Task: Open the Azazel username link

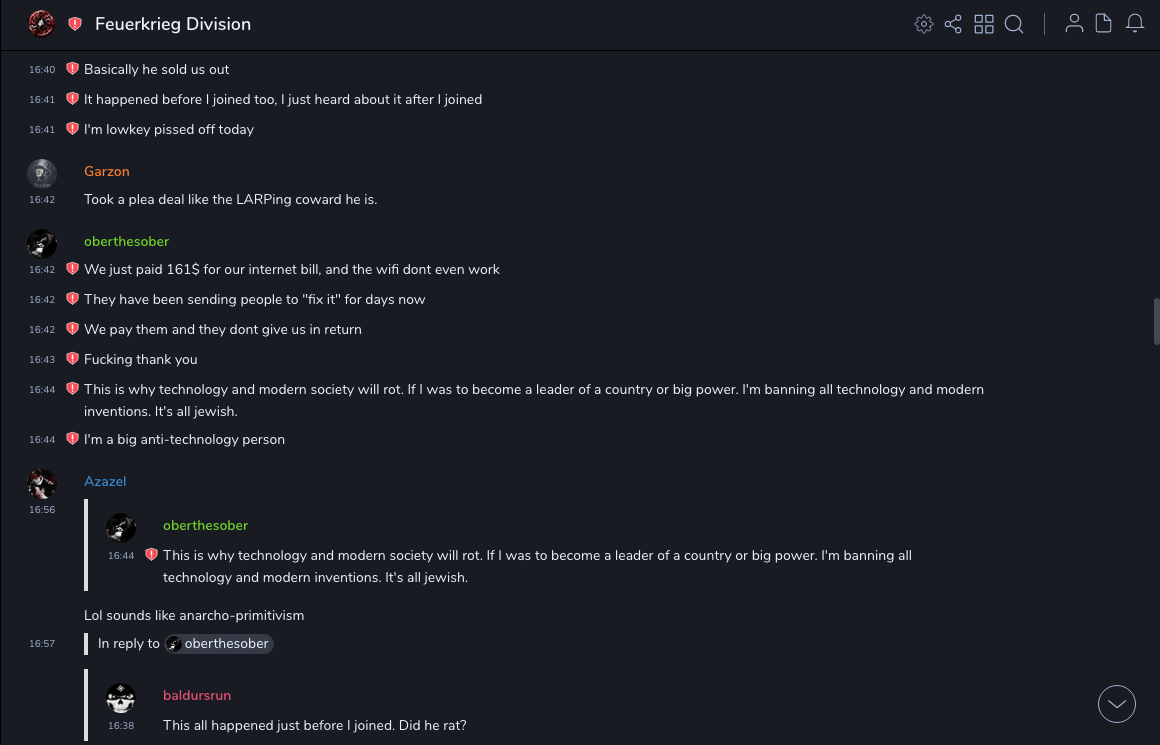Action: (105, 481)
